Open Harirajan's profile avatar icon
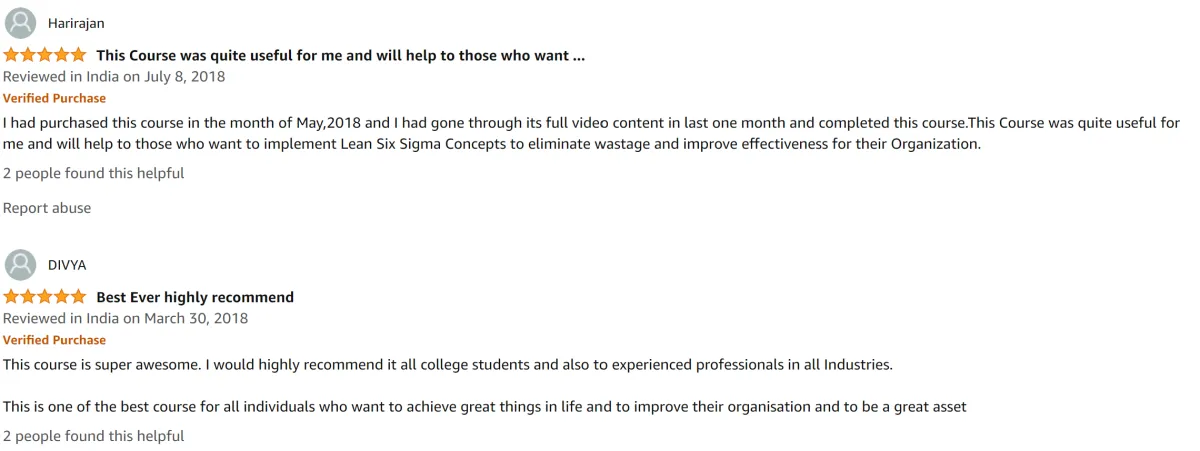Image resolution: width=1200 pixels, height=451 pixels. (x=20, y=23)
